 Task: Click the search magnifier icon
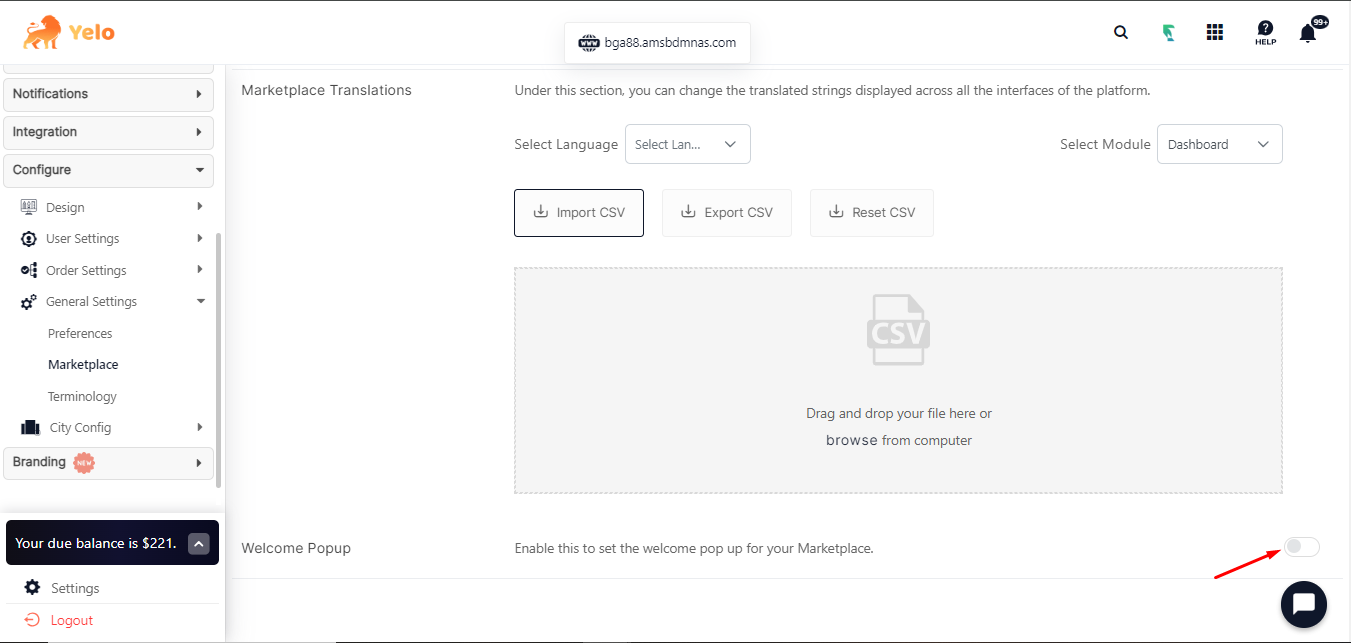(1121, 32)
